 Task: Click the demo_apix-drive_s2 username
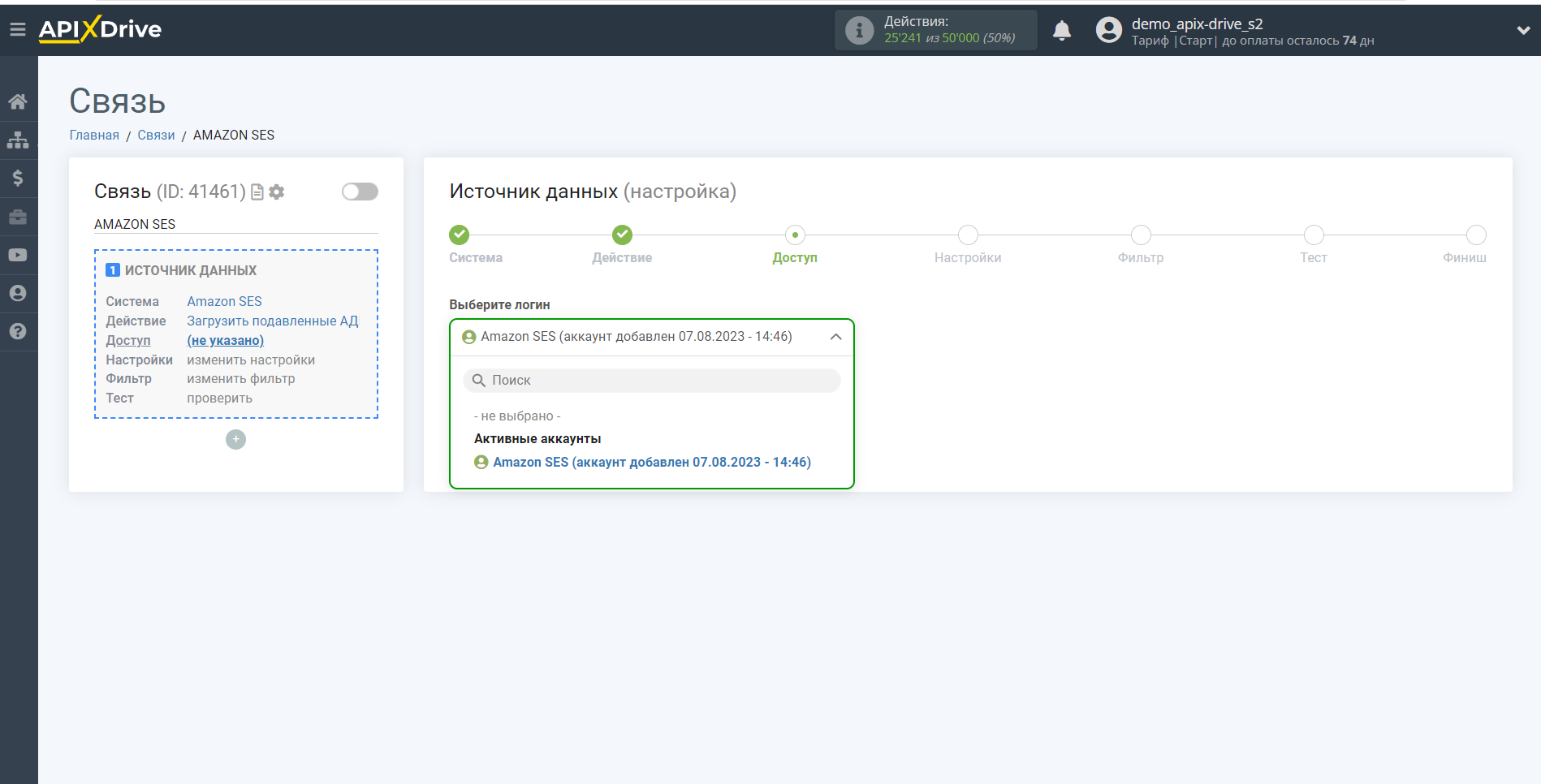pos(1198,24)
